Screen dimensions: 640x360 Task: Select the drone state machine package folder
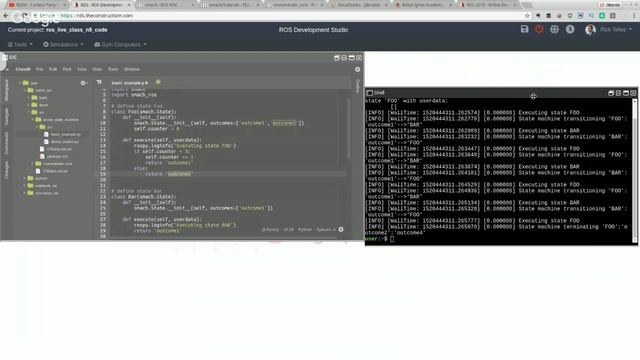pyautogui.click(x=60, y=120)
